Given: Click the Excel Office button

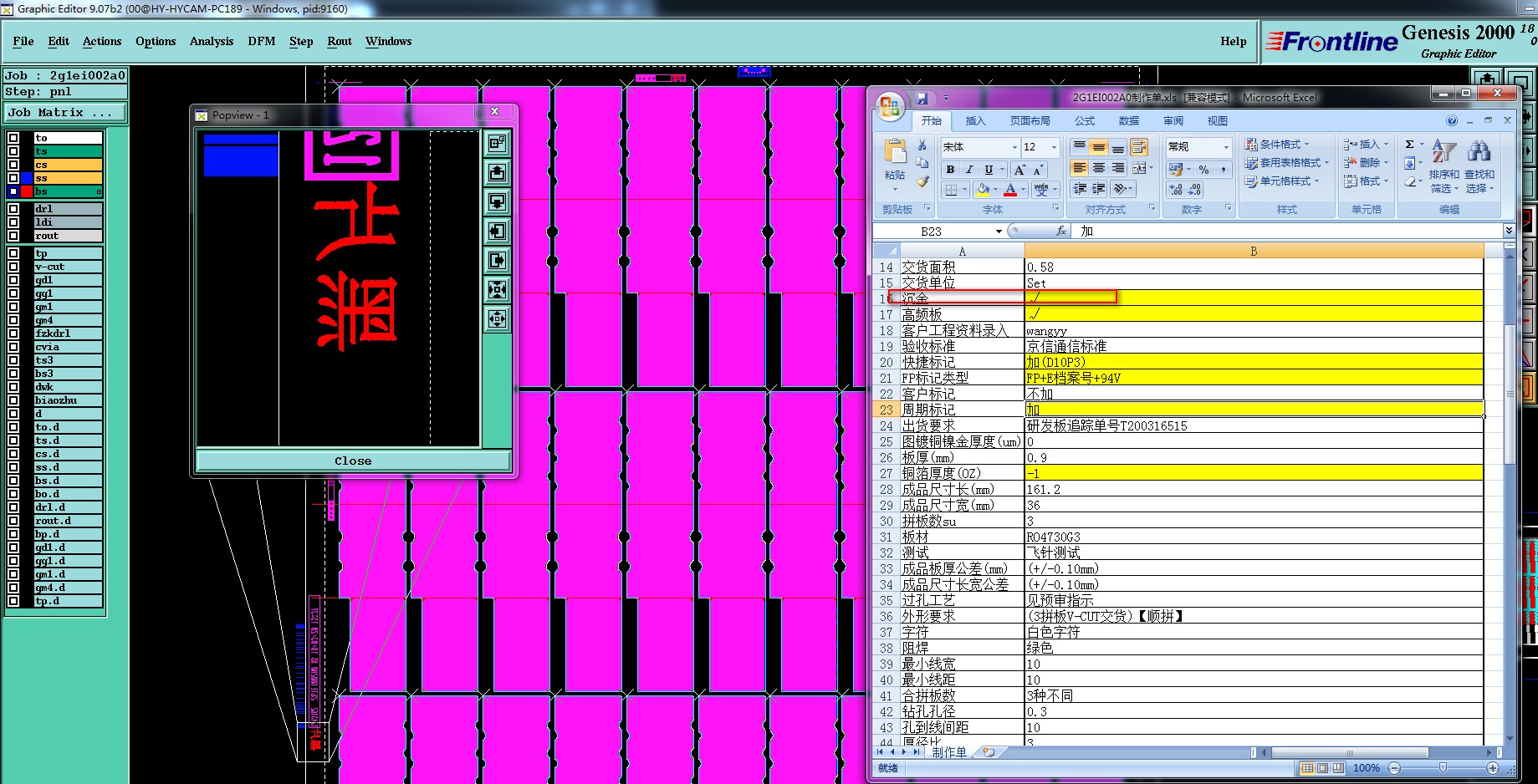Looking at the screenshot, I should coord(890,107).
